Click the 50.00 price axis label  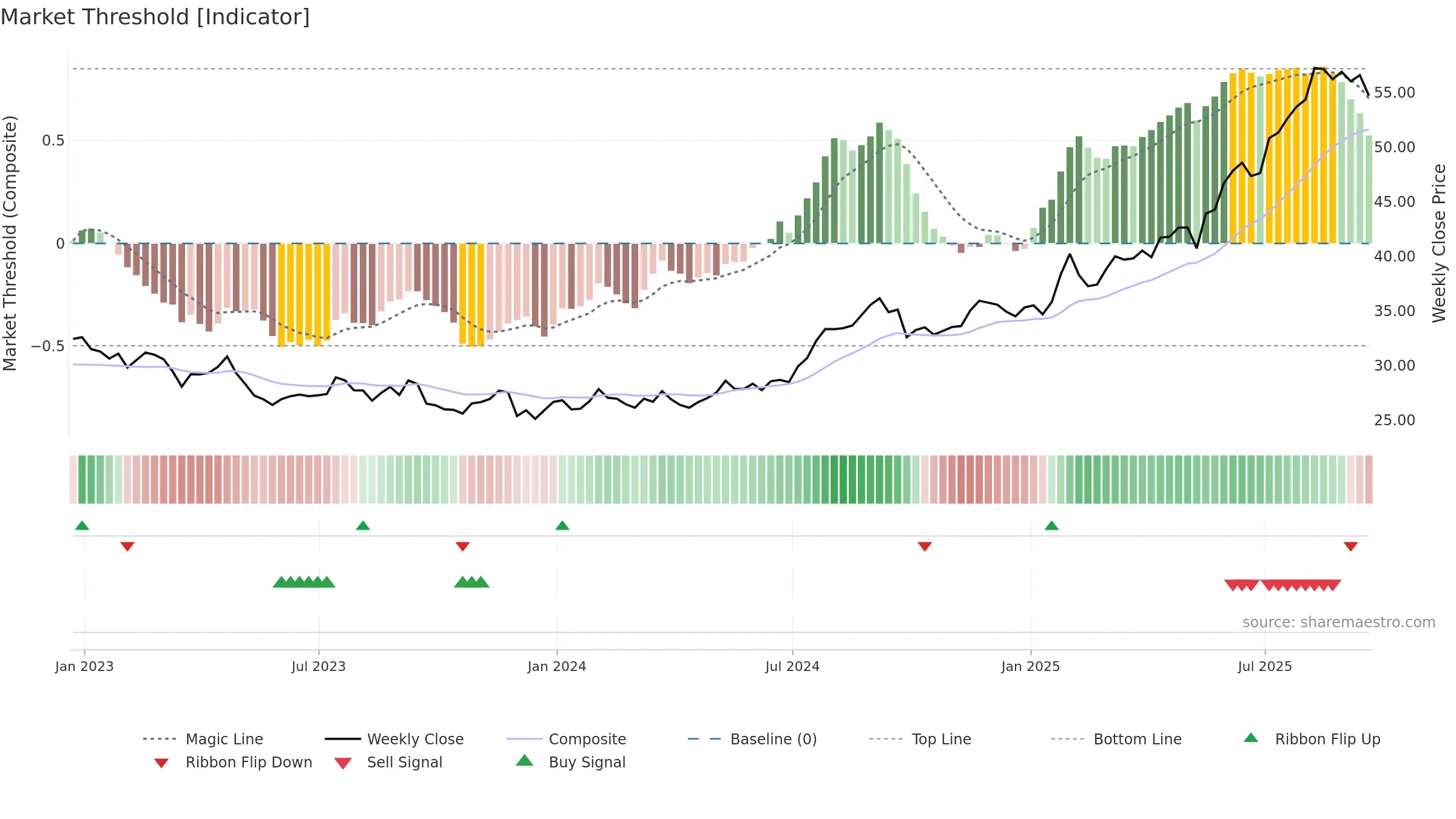coord(1395,147)
